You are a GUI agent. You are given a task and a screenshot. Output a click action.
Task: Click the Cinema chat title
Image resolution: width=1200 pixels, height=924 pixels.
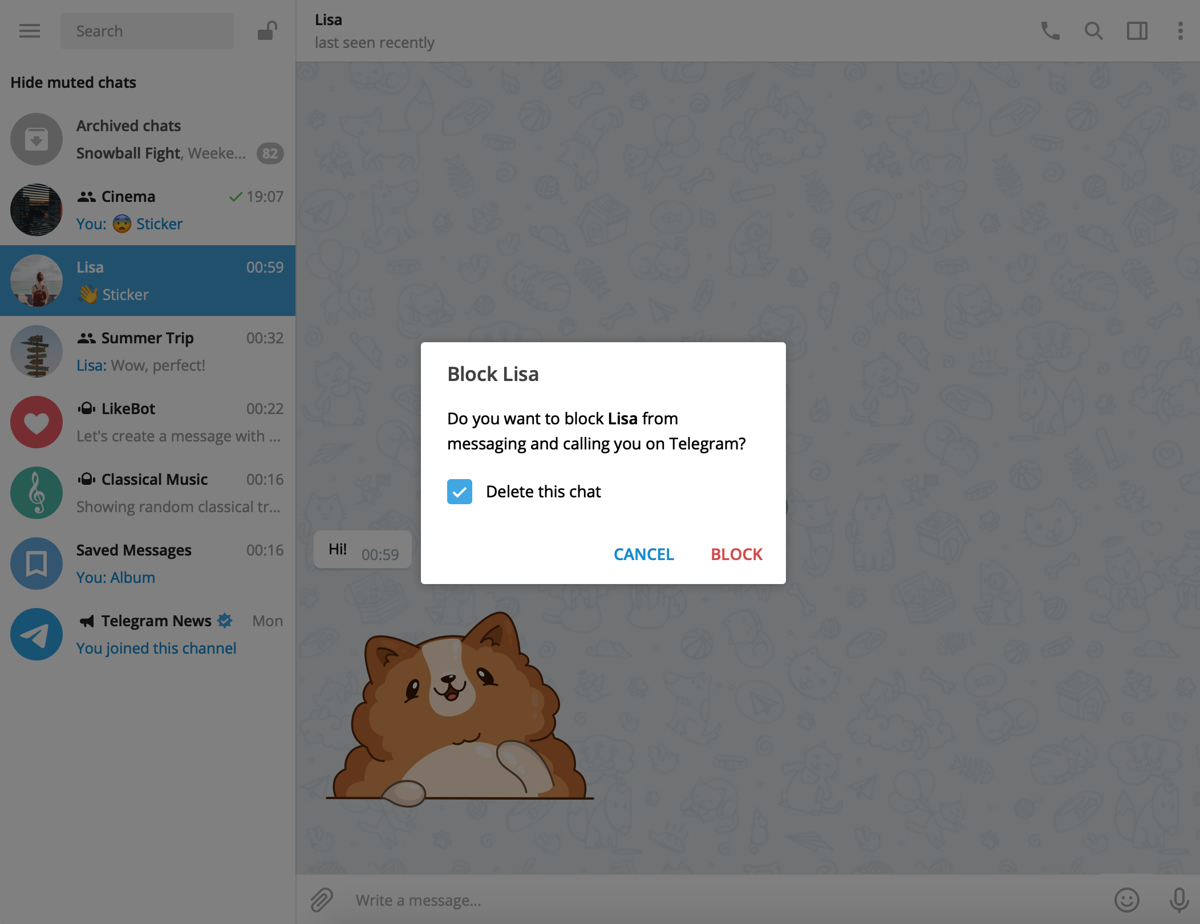click(128, 196)
